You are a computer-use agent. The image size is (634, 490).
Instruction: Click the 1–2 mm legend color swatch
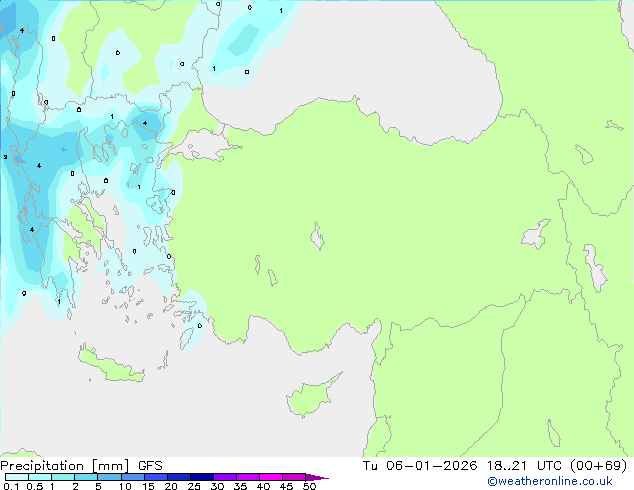(x=63, y=477)
